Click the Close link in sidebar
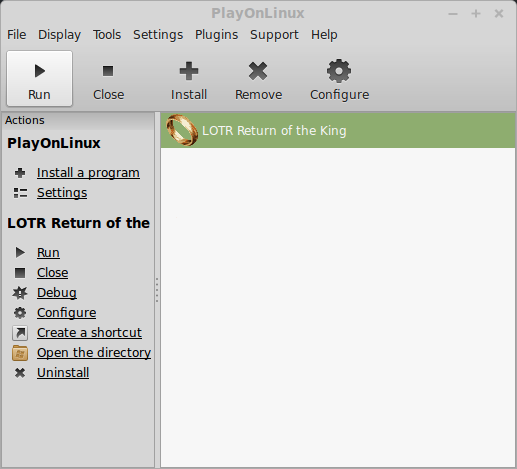Viewport: 517px width, 469px height. click(x=53, y=273)
